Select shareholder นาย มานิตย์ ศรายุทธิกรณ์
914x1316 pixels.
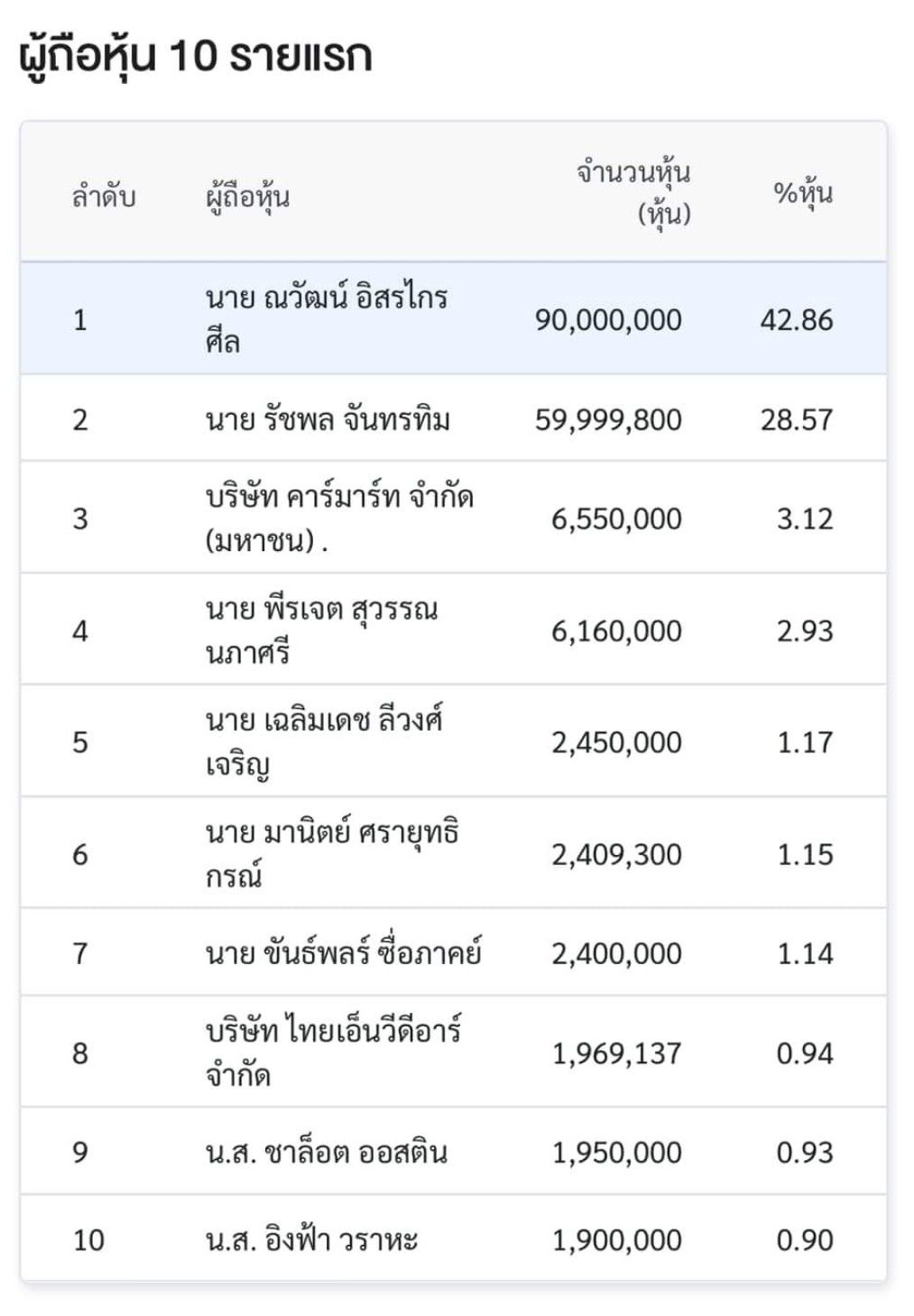pos(453,853)
